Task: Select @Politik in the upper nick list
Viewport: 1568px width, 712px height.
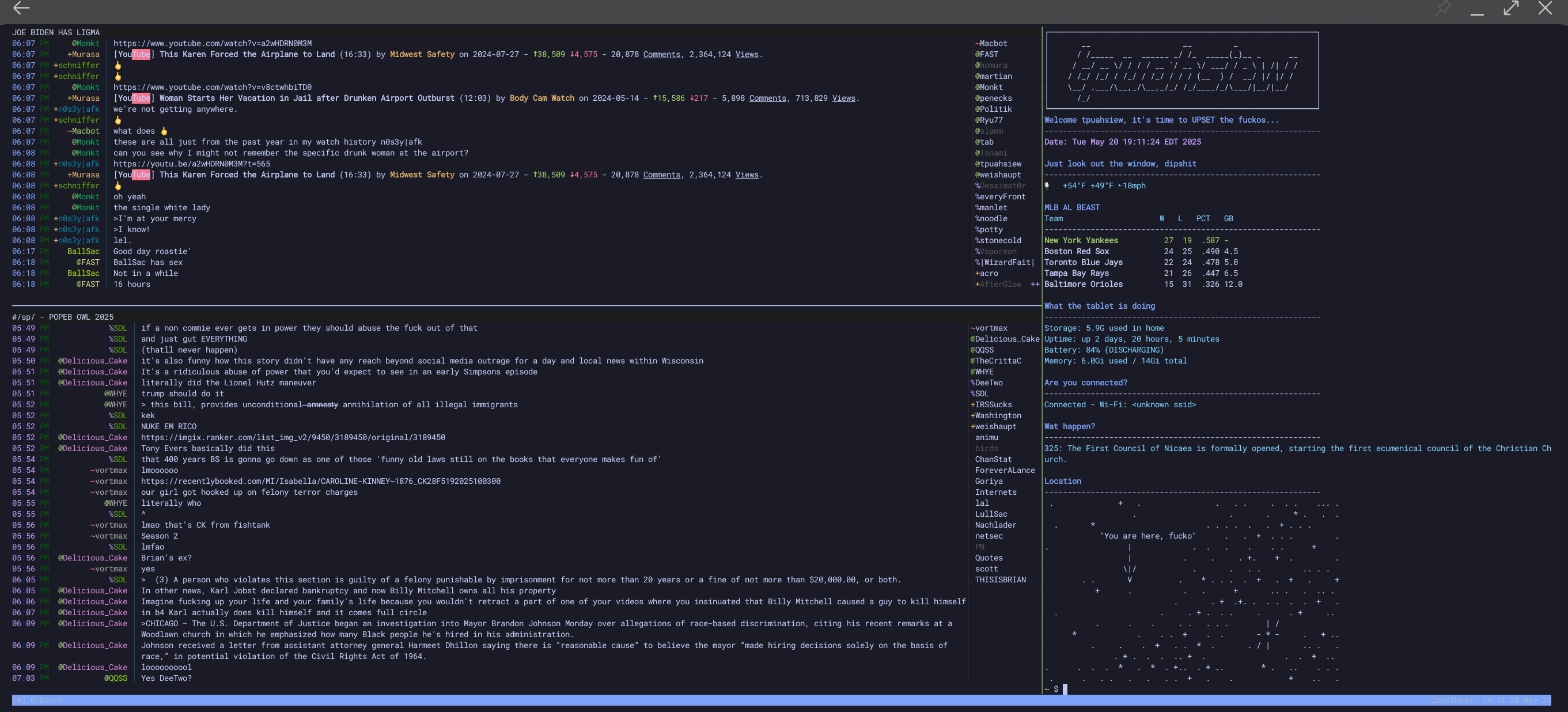Action: (x=993, y=109)
